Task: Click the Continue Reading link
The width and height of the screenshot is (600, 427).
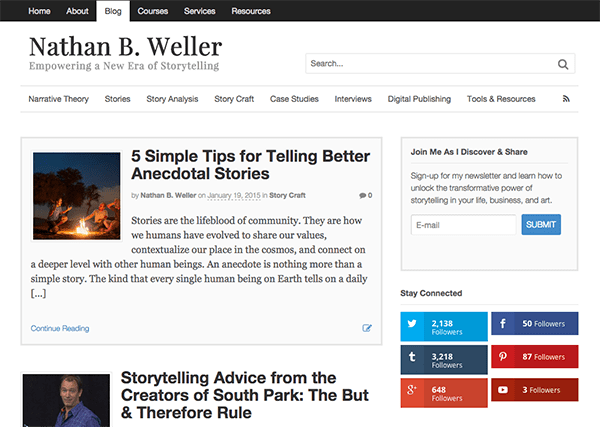Action: pyautogui.click(x=60, y=328)
